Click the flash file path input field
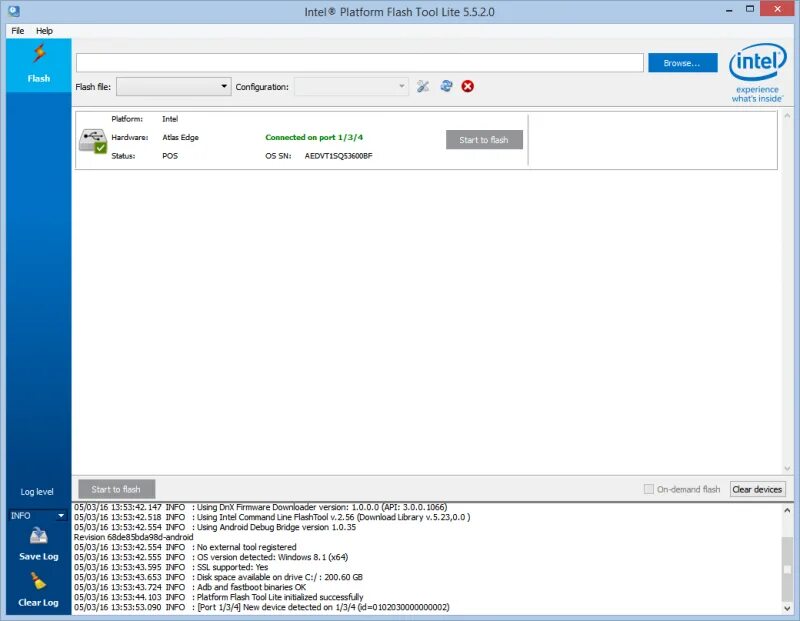This screenshot has height=621, width=800. coord(360,63)
